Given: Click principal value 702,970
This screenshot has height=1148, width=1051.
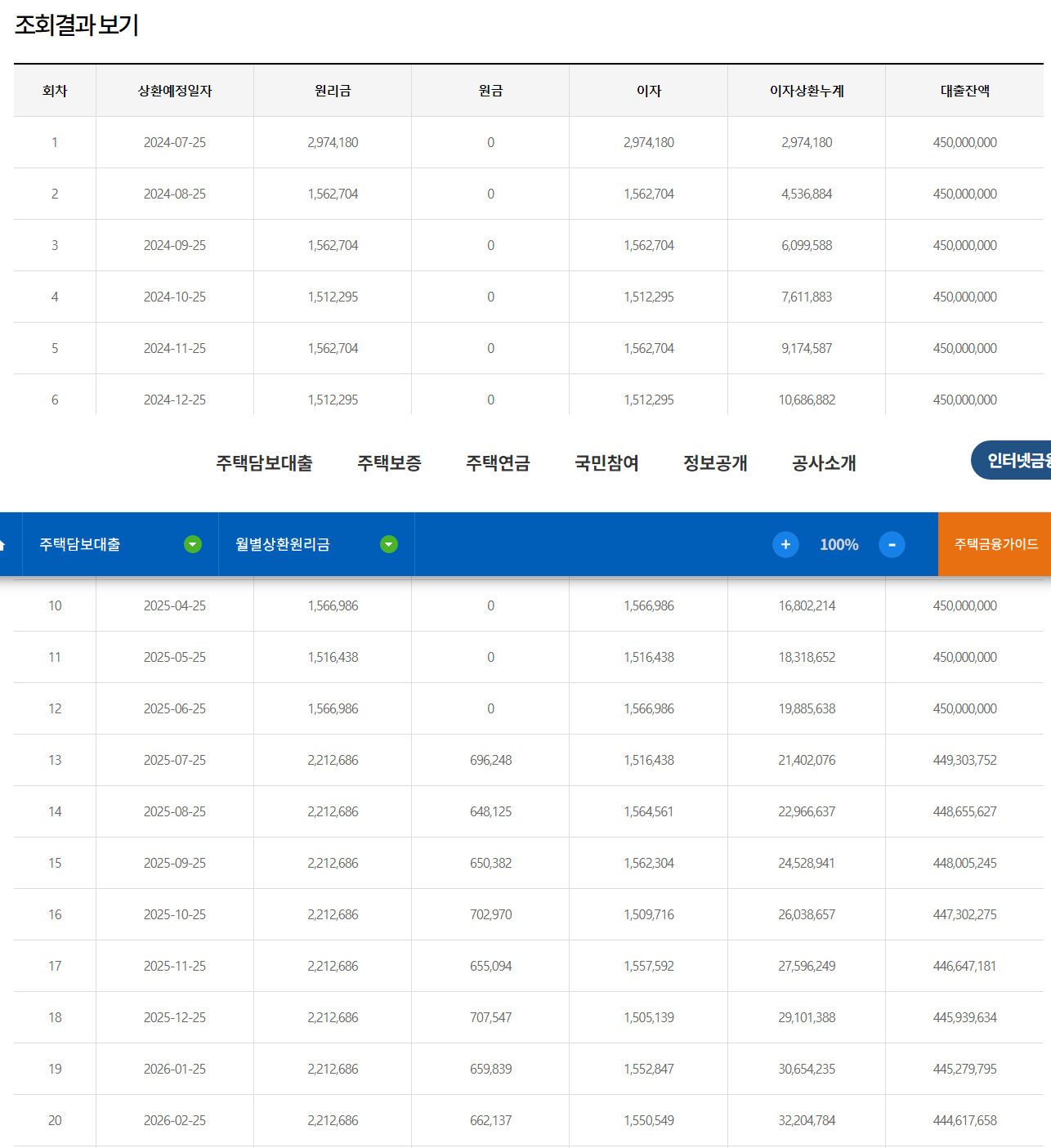Looking at the screenshot, I should tap(490, 914).
